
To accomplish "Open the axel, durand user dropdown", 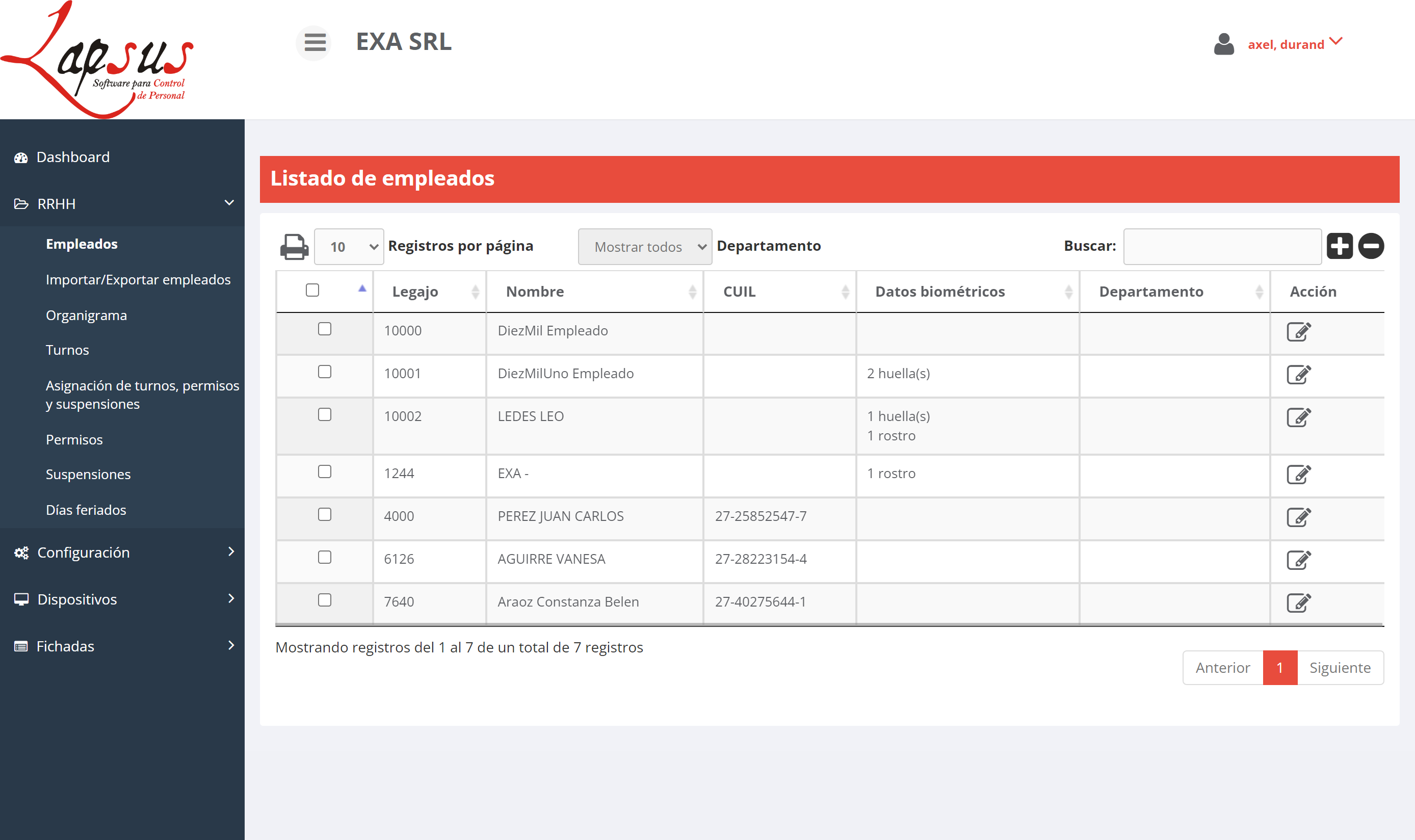I will [1295, 44].
